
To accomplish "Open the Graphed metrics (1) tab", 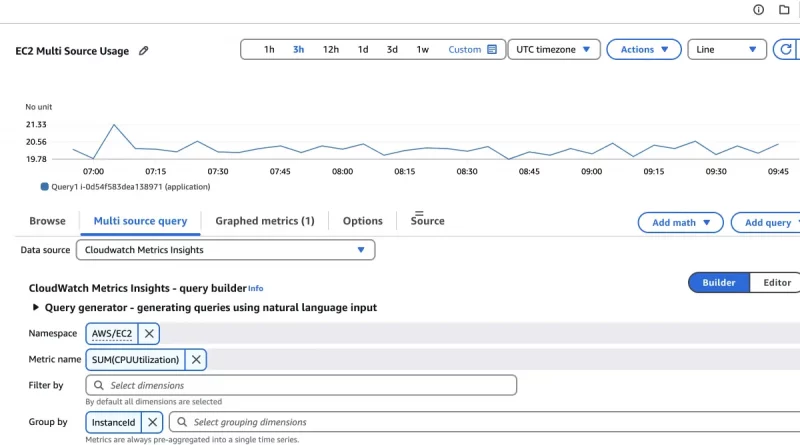I will (265, 221).
